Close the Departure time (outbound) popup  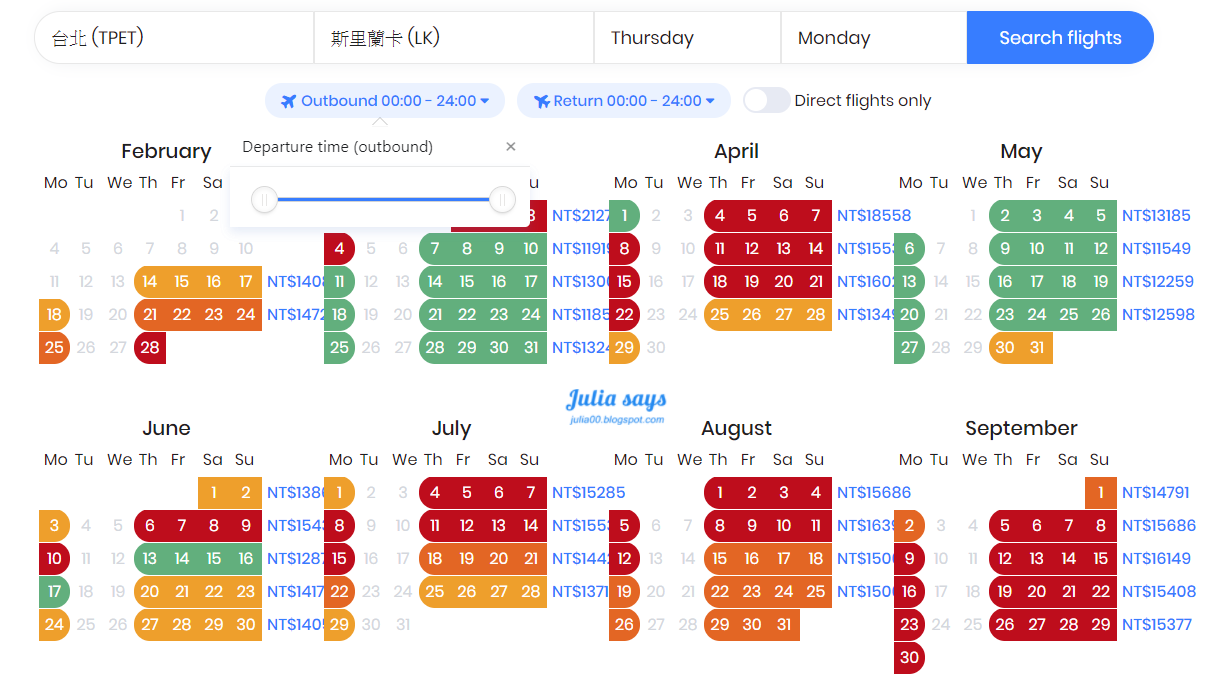511,147
